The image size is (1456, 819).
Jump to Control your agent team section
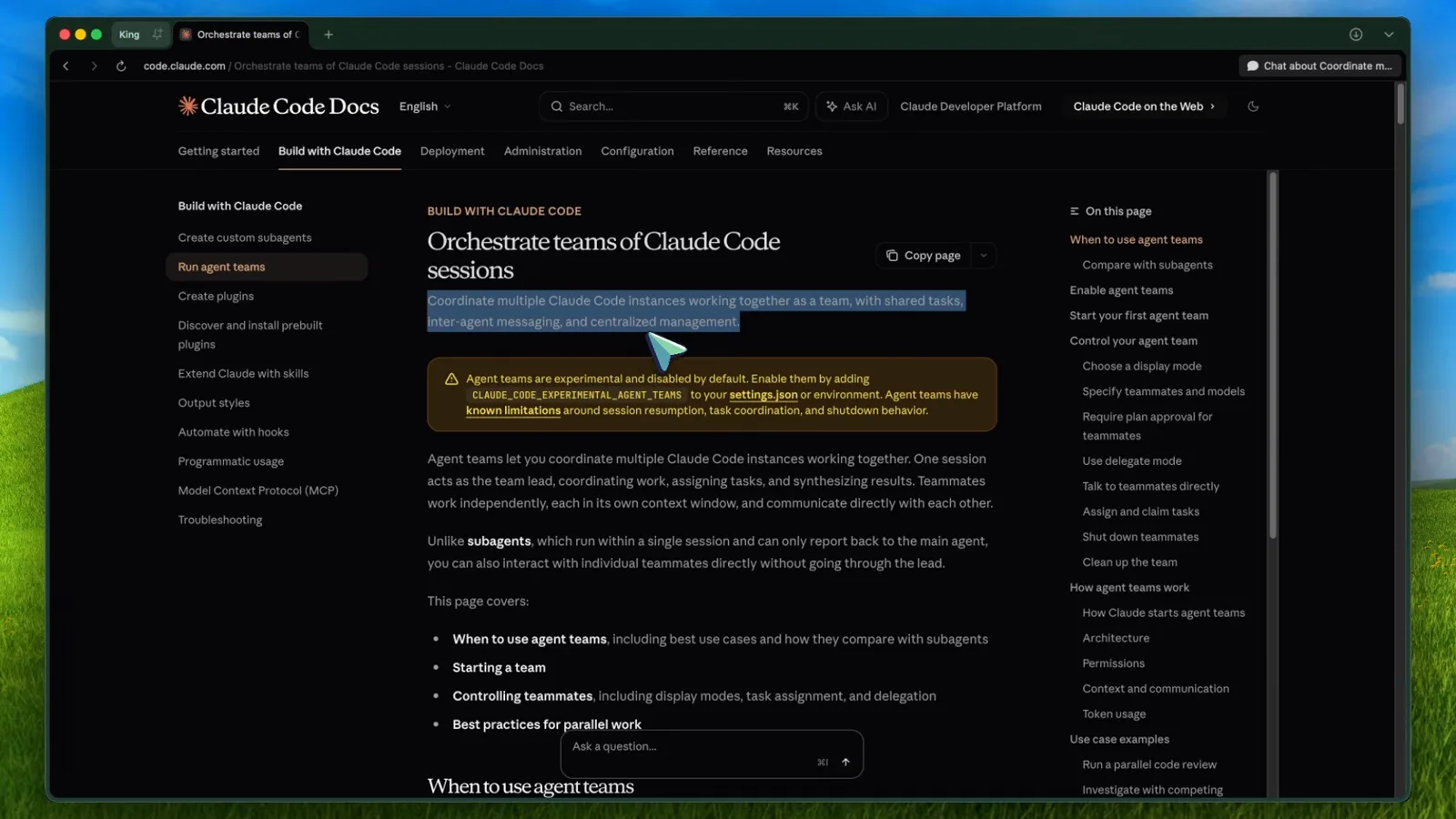[x=1134, y=341]
